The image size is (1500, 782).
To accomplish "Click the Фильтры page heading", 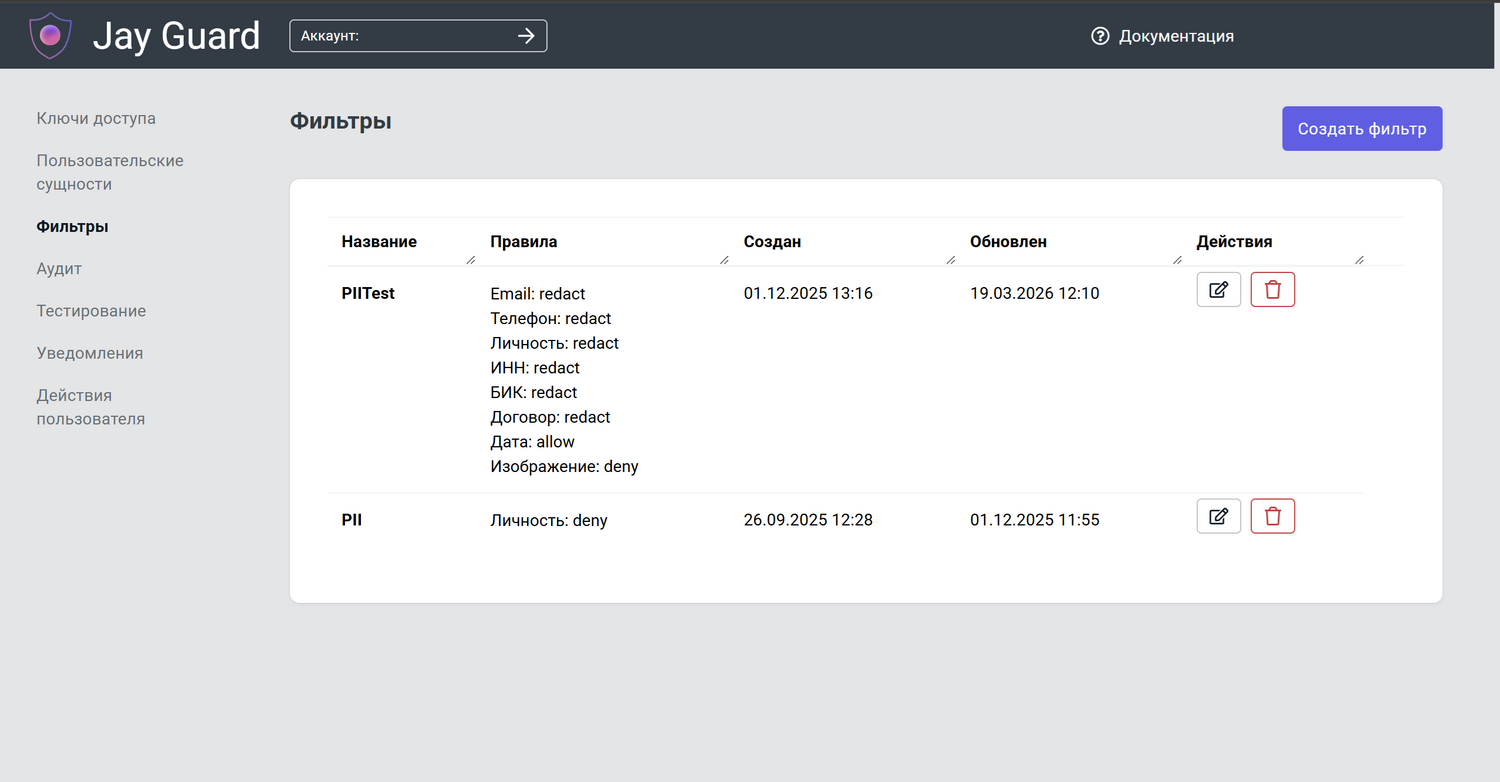I will (x=341, y=121).
